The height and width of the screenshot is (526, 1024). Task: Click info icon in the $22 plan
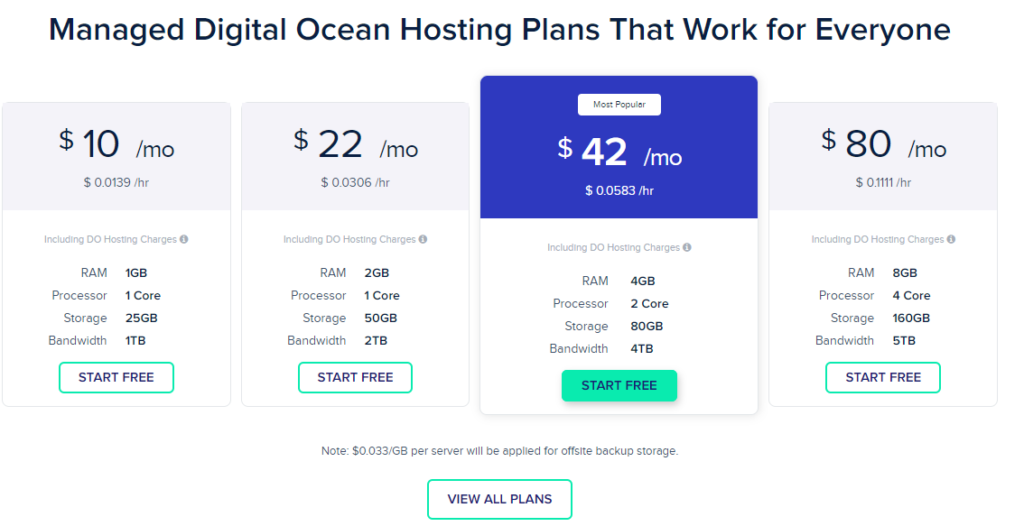(x=423, y=240)
